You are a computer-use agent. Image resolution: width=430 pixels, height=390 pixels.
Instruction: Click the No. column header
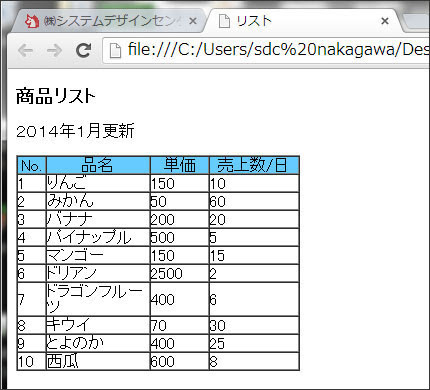click(32, 165)
